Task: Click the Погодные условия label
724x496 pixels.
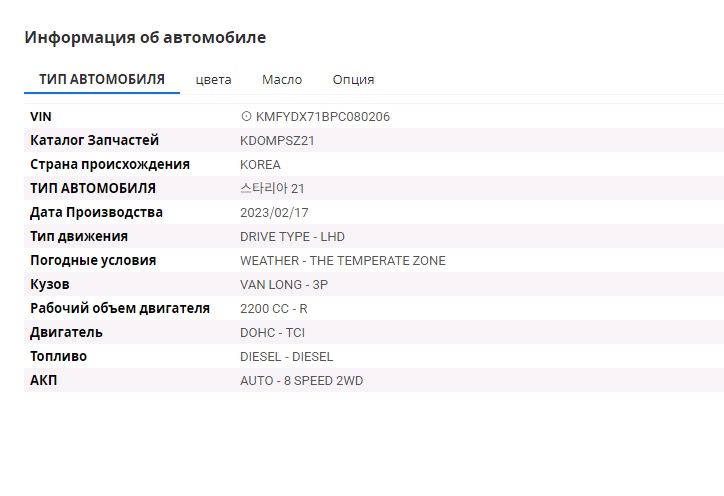Action: [93, 260]
